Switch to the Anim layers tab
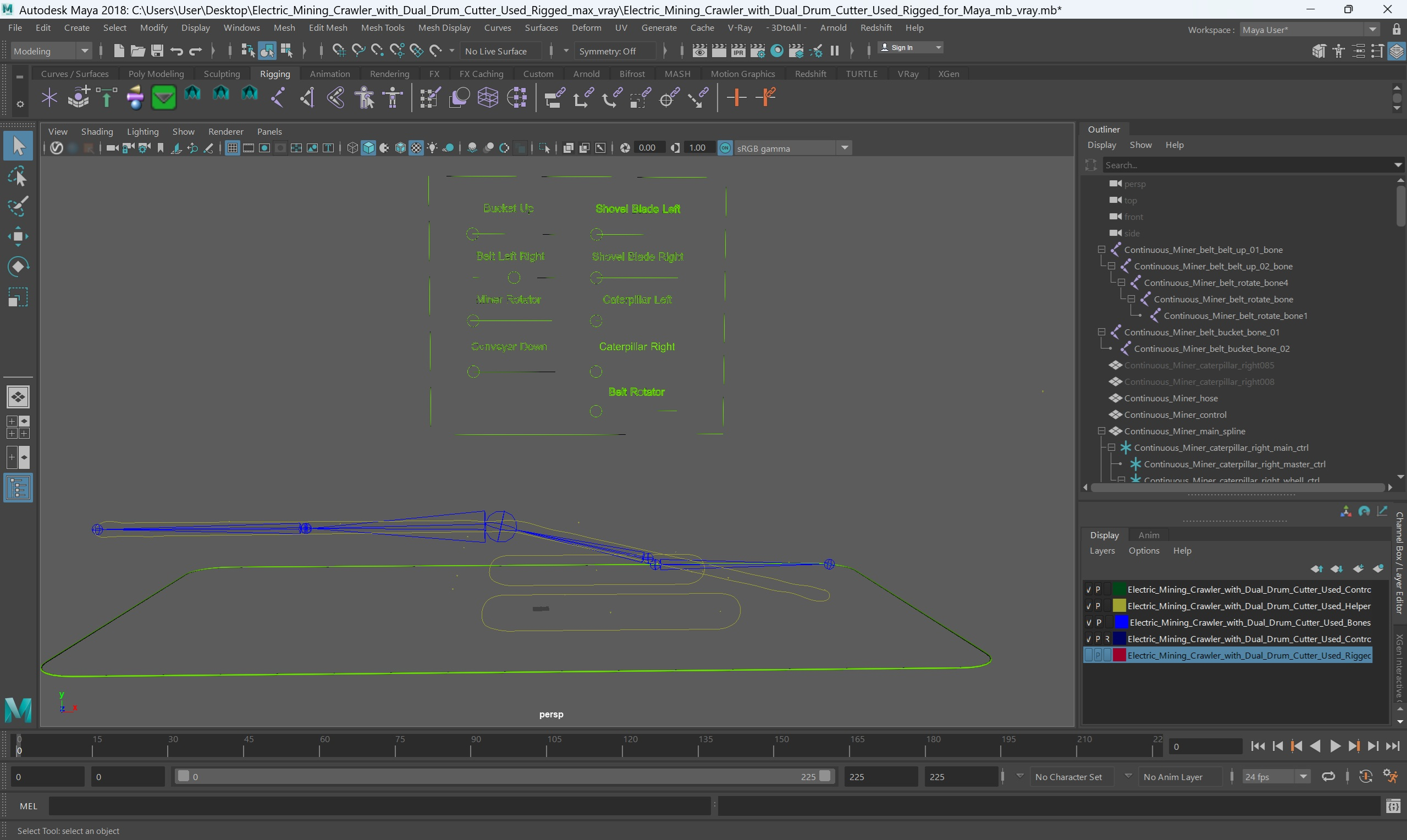This screenshot has height=840, width=1407. pyautogui.click(x=1149, y=535)
